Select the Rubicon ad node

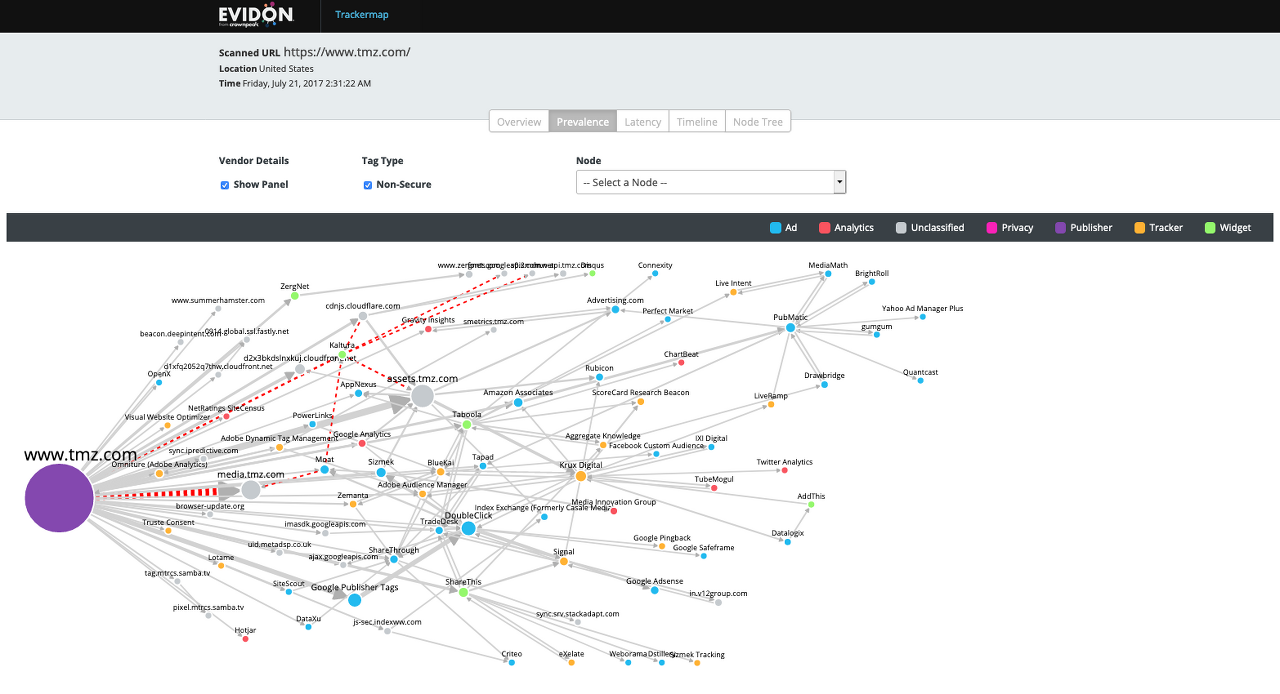[x=599, y=378]
